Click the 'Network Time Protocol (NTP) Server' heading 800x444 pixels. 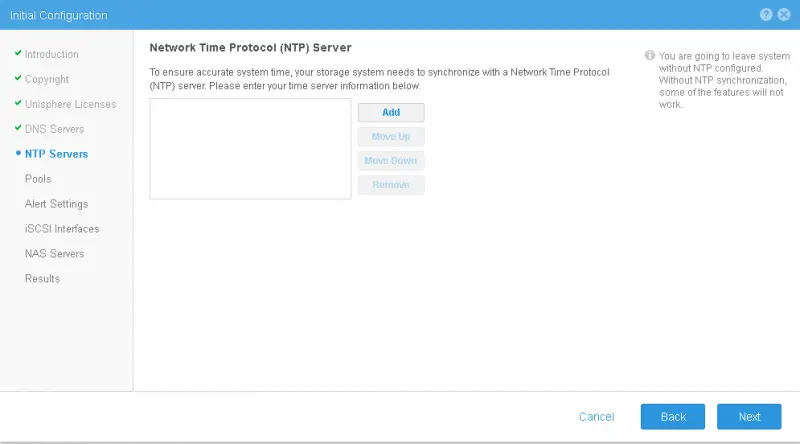(250, 47)
